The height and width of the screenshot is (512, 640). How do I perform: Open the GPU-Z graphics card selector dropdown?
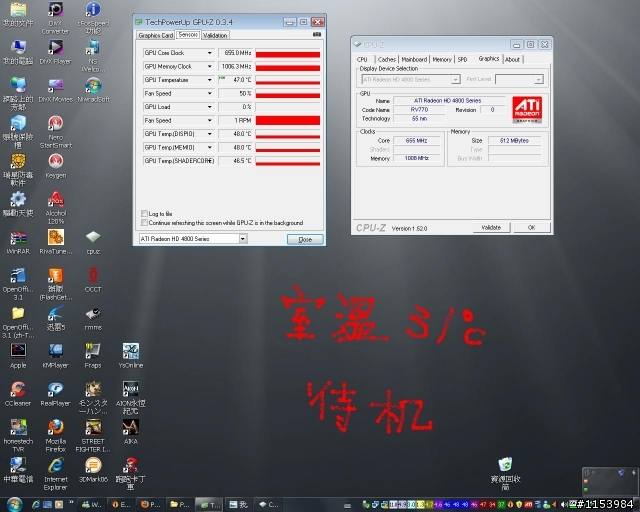(x=243, y=238)
